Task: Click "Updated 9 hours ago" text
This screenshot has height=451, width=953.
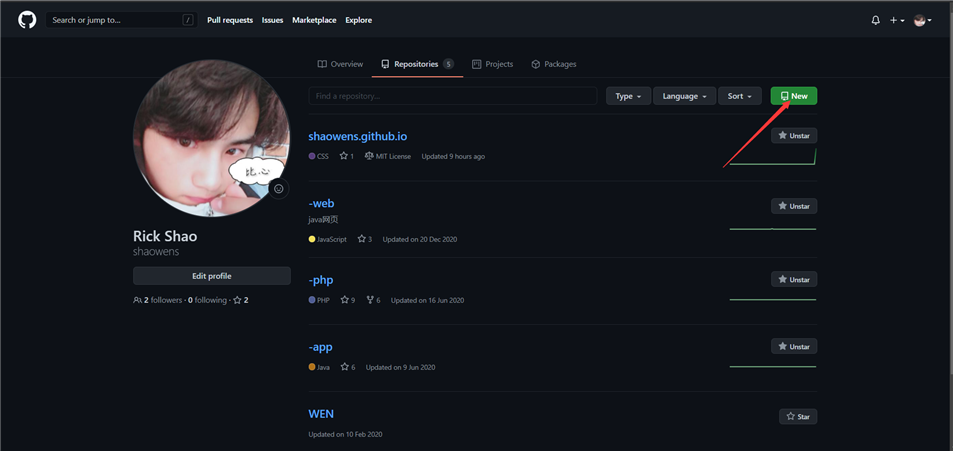Action: coord(453,156)
